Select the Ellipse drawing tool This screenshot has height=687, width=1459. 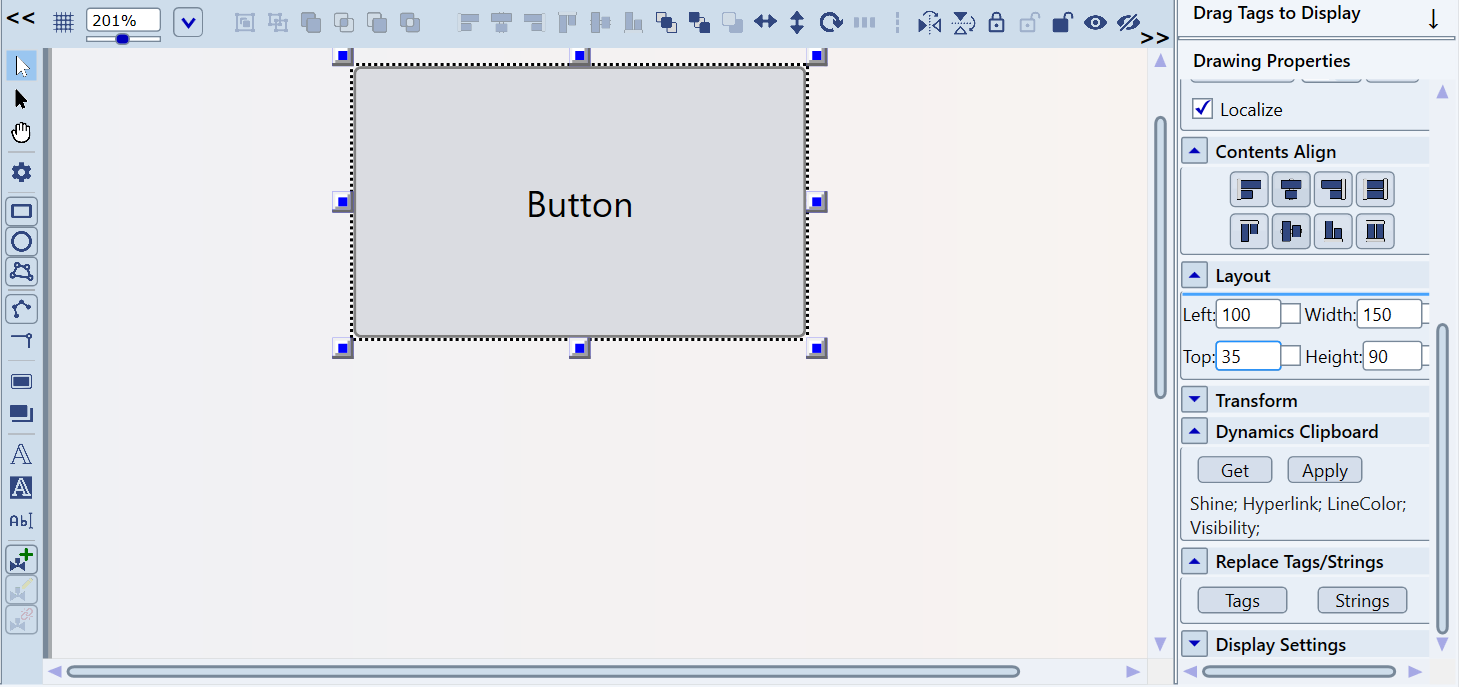(x=21, y=241)
